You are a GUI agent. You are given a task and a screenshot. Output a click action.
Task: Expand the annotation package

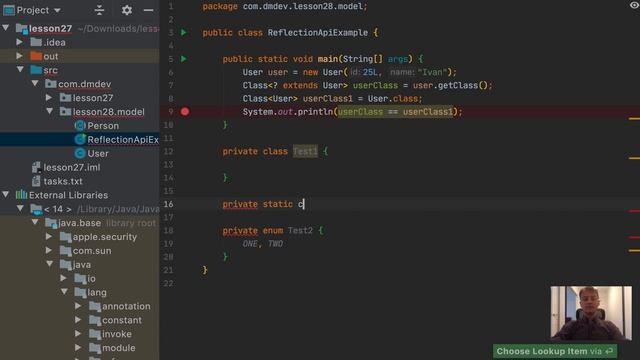coord(78,306)
